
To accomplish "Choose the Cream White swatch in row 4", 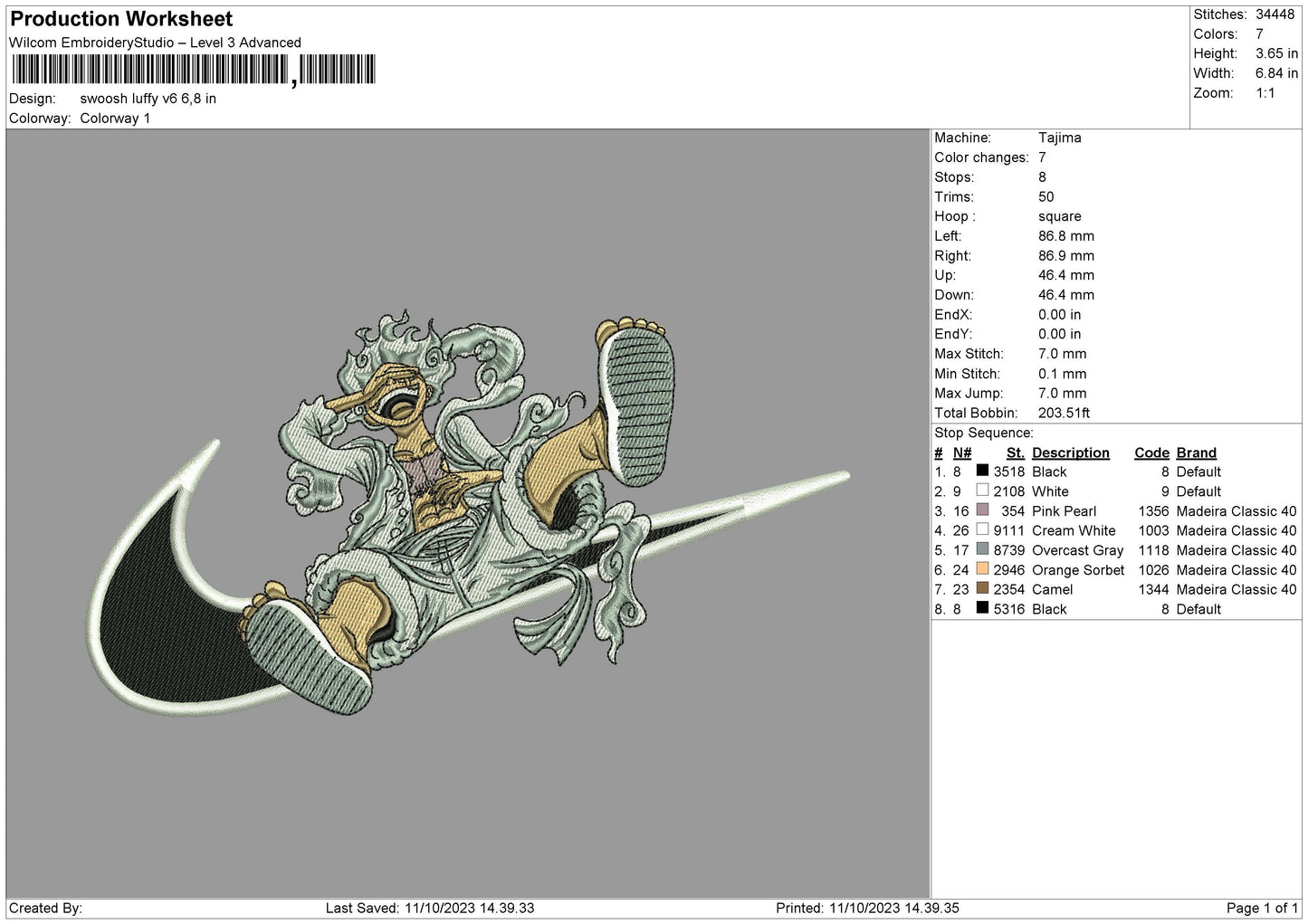I will [982, 529].
